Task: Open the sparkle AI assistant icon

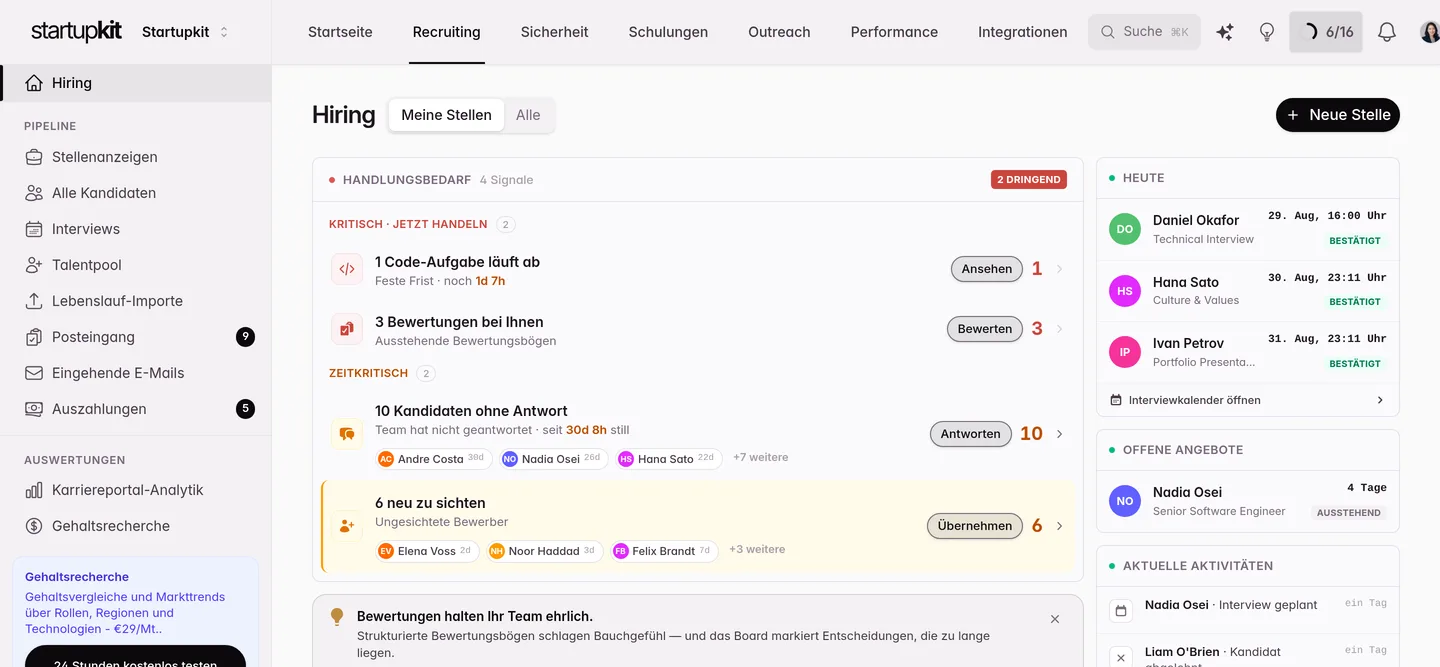Action: pyautogui.click(x=1224, y=32)
